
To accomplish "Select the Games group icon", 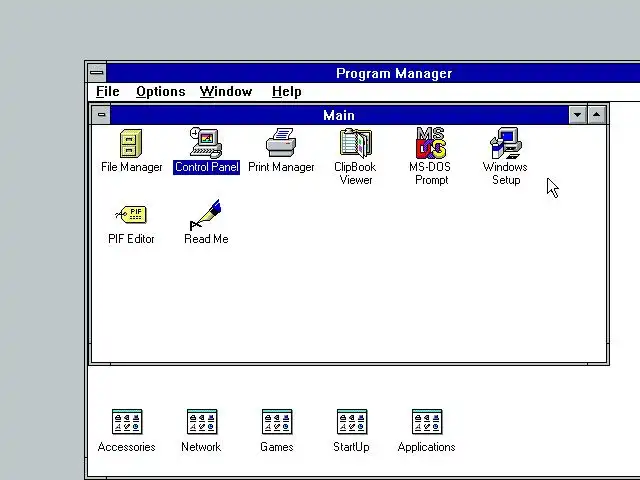I will [x=277, y=422].
